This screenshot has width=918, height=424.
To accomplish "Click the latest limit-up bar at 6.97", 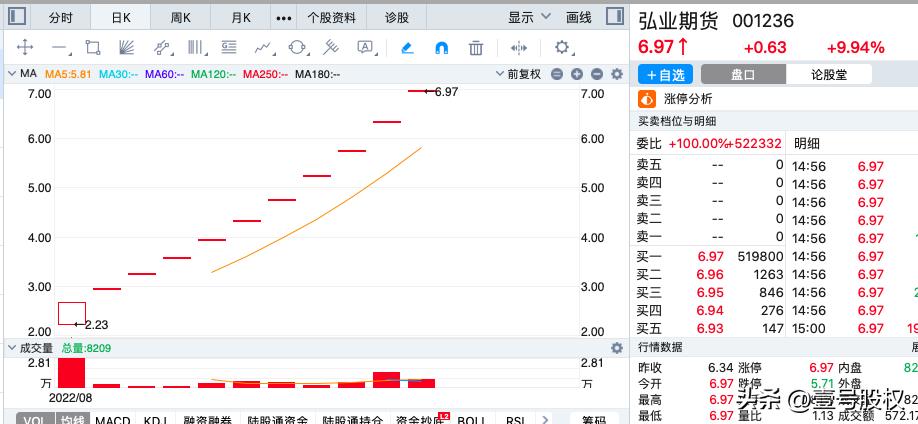I will coord(422,91).
